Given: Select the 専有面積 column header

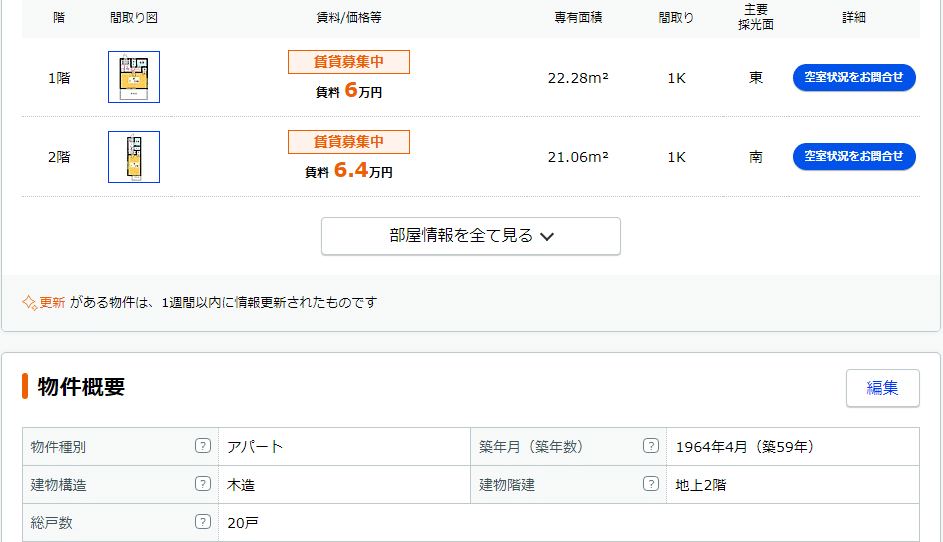Looking at the screenshot, I should click(578, 18).
